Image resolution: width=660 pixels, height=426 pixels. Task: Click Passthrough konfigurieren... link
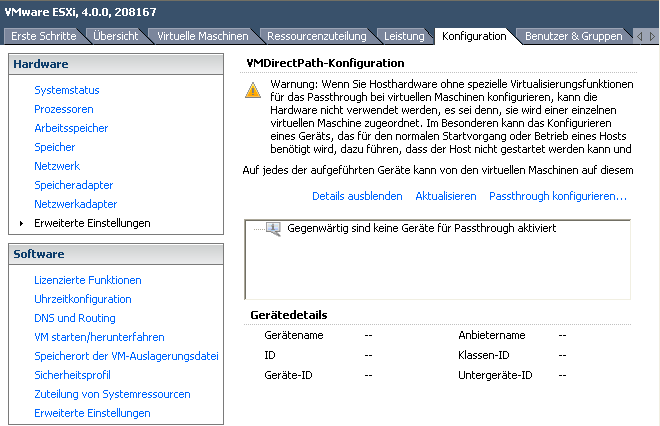(558, 196)
